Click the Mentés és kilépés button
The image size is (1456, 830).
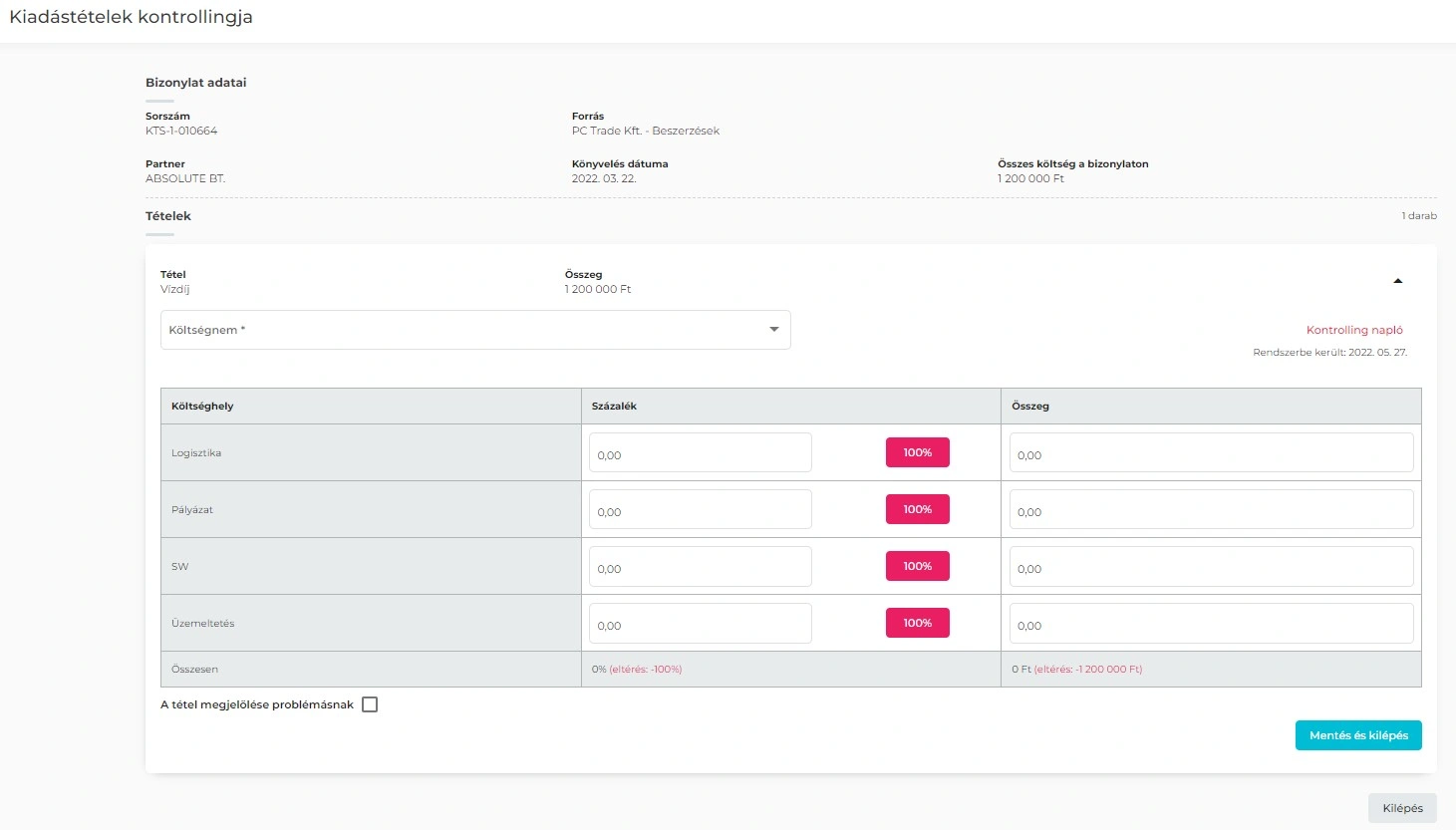point(1357,735)
